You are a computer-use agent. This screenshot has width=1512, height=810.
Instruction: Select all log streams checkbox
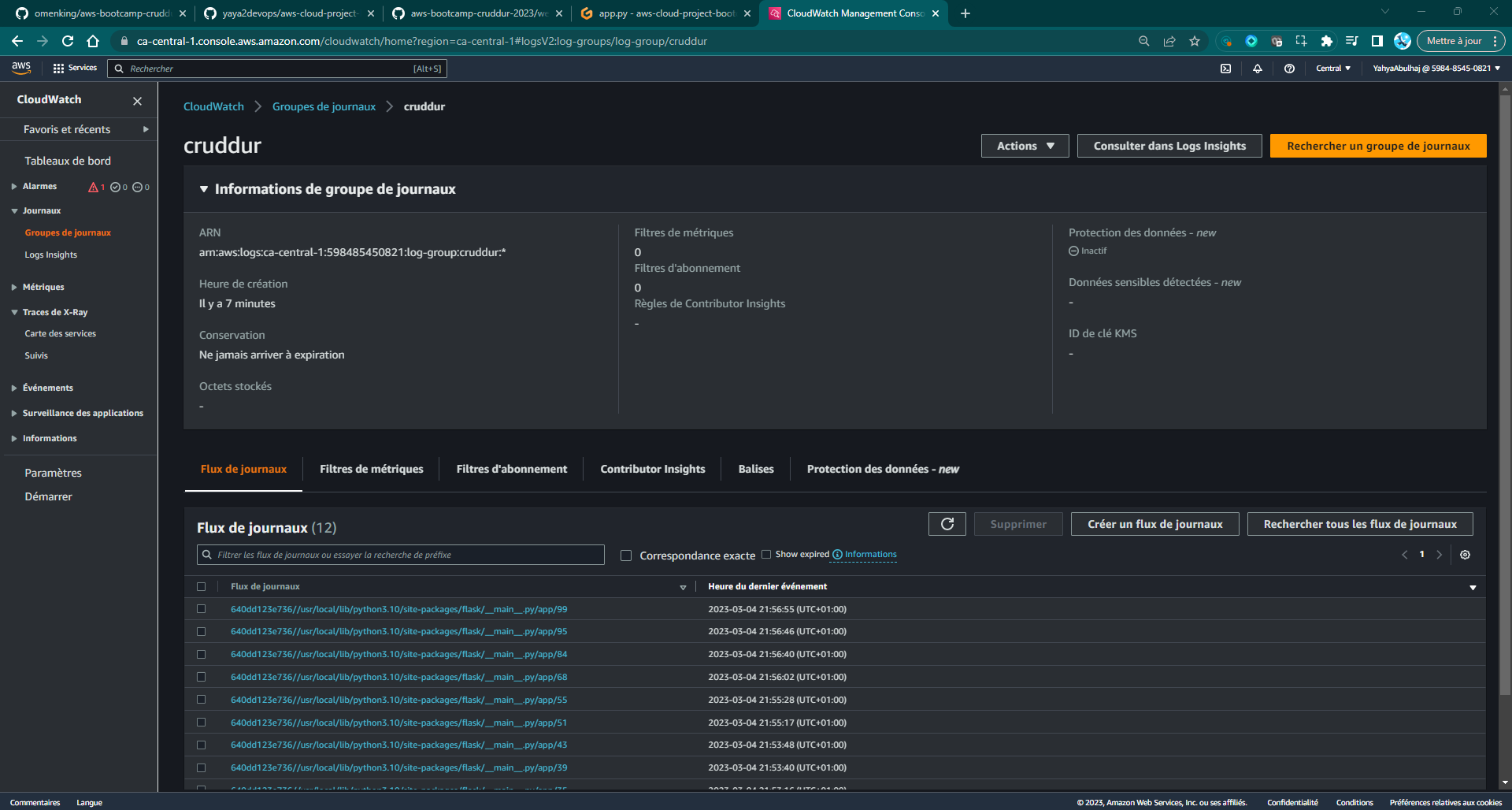click(x=201, y=586)
